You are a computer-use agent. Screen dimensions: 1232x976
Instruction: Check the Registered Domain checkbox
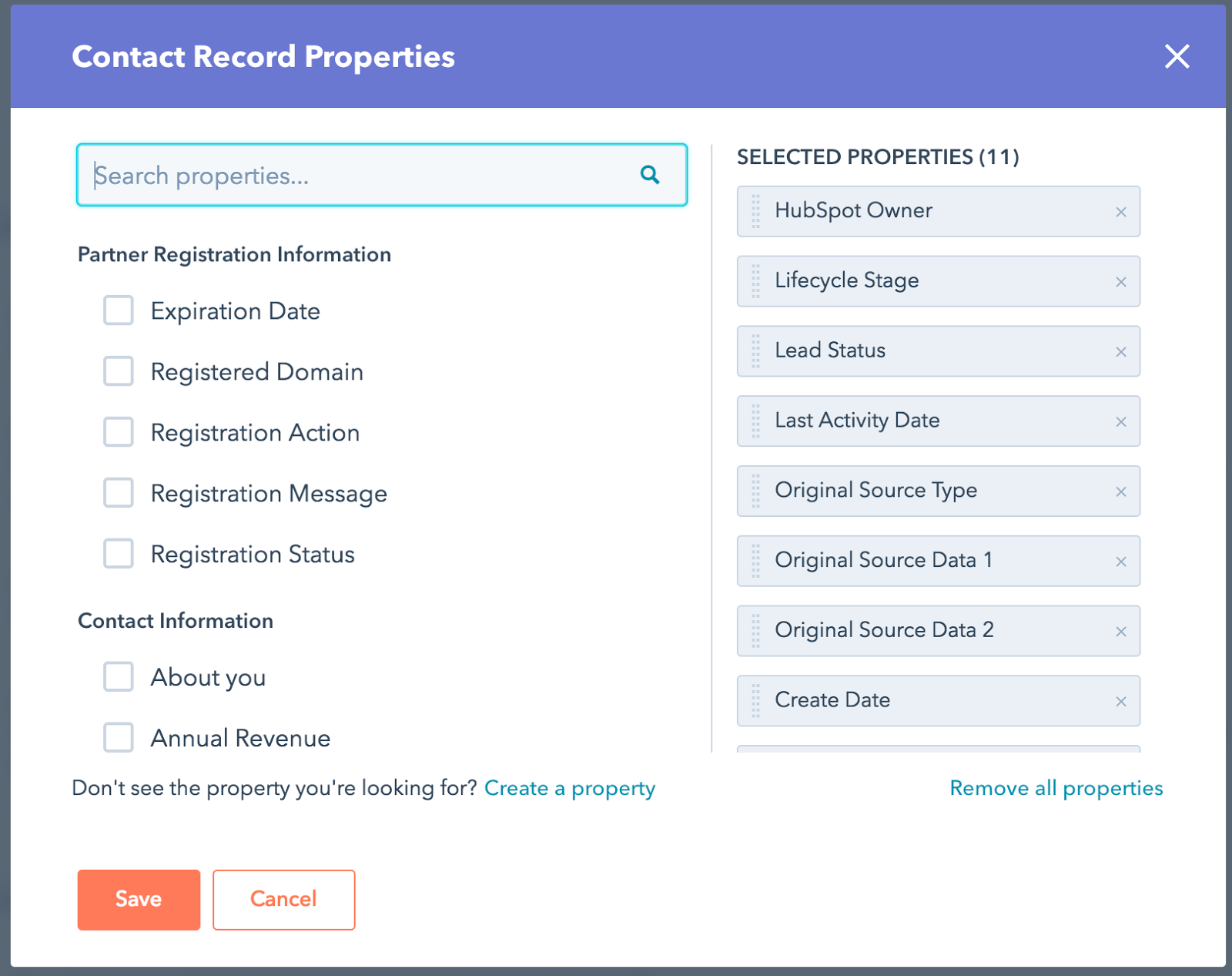point(119,371)
